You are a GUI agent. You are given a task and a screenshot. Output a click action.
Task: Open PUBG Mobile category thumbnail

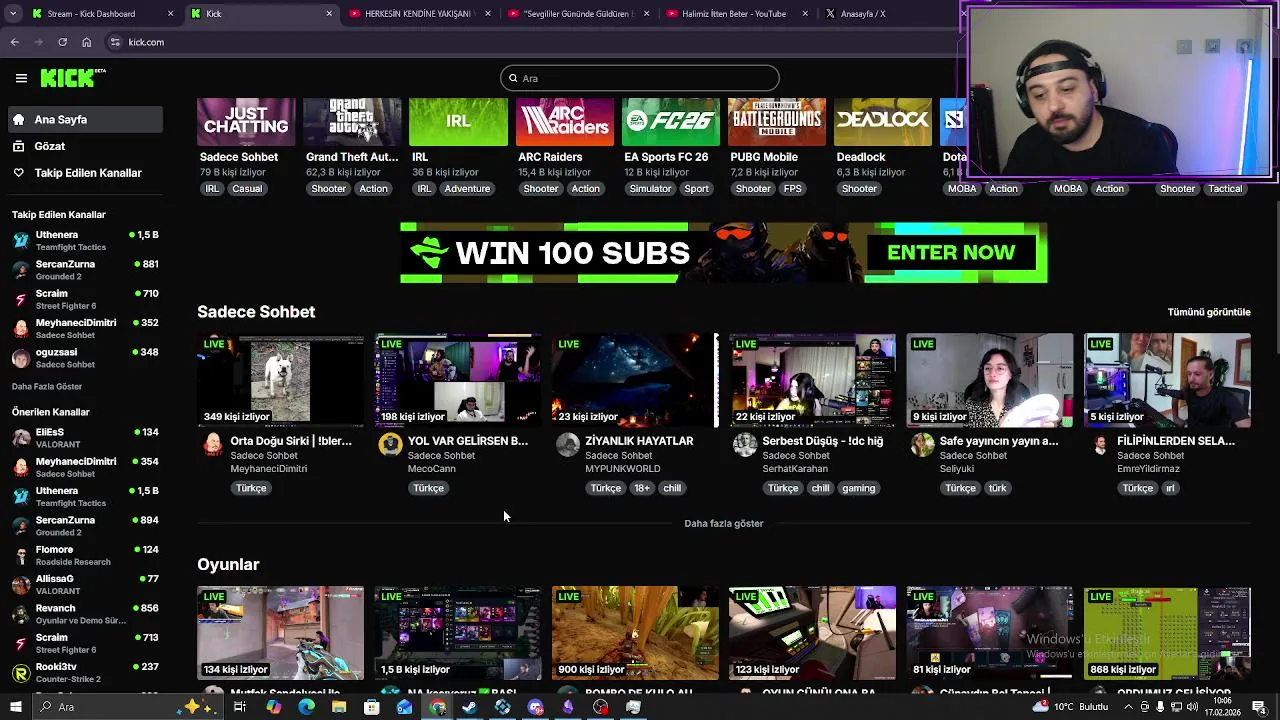(x=776, y=121)
